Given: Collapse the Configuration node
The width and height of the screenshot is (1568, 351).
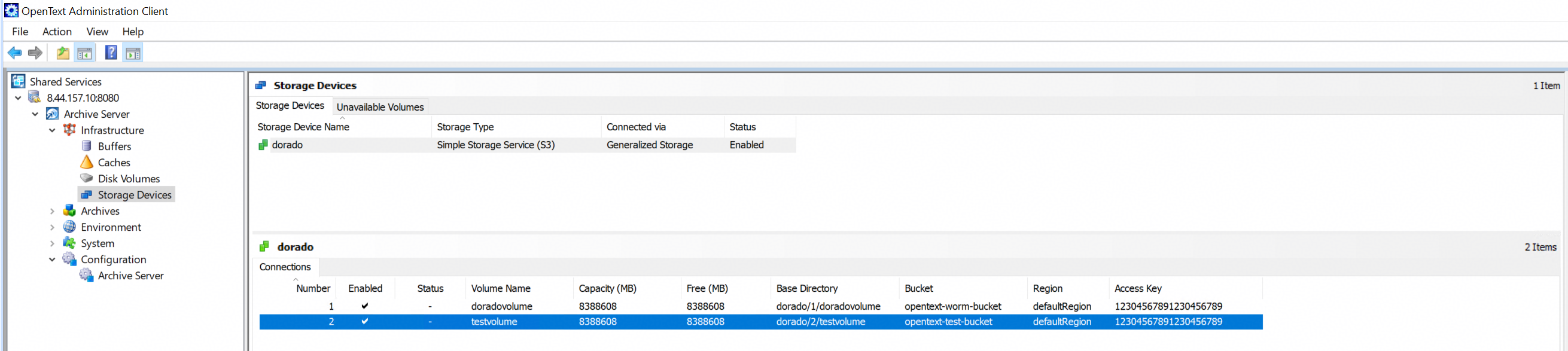Looking at the screenshot, I should pos(51,259).
